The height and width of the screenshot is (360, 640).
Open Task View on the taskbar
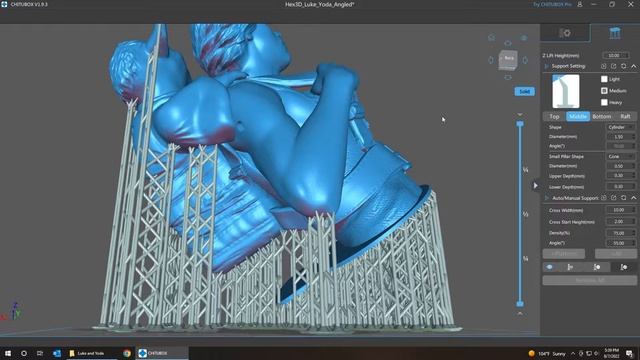click(40, 353)
